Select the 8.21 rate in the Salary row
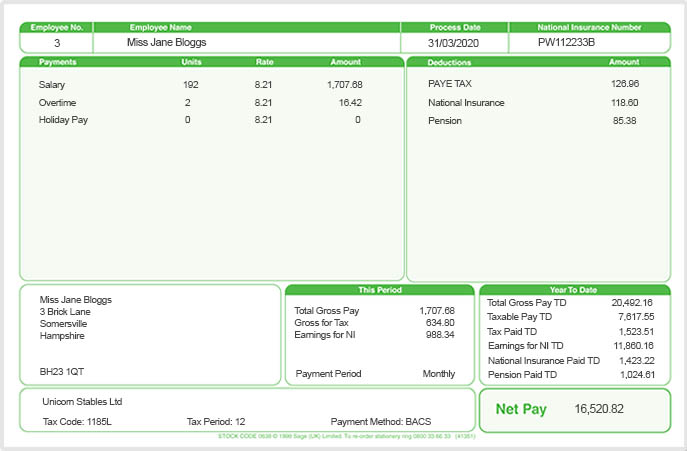The width and height of the screenshot is (687, 451). click(x=263, y=85)
